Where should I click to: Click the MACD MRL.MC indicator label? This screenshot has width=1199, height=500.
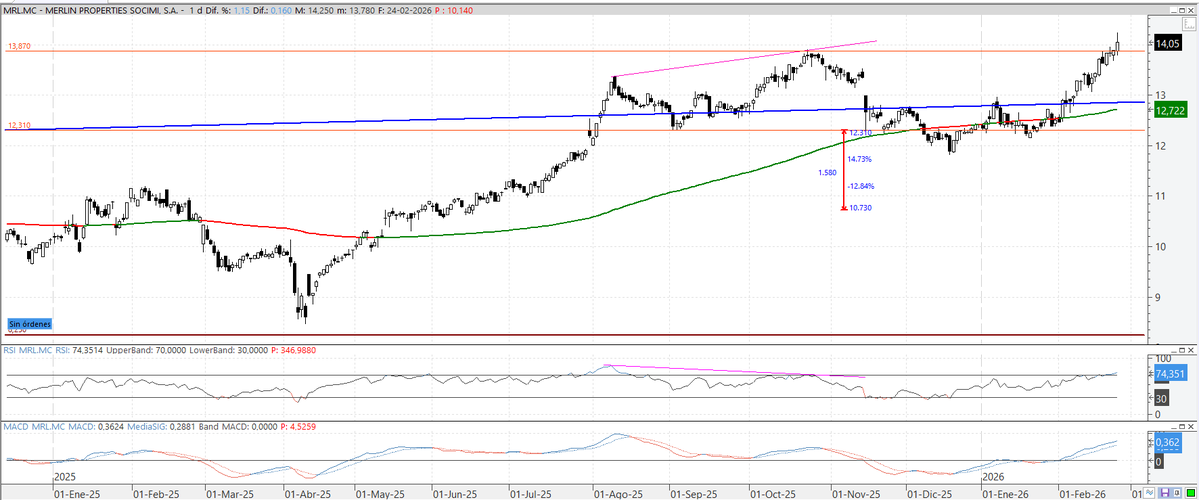[35, 426]
